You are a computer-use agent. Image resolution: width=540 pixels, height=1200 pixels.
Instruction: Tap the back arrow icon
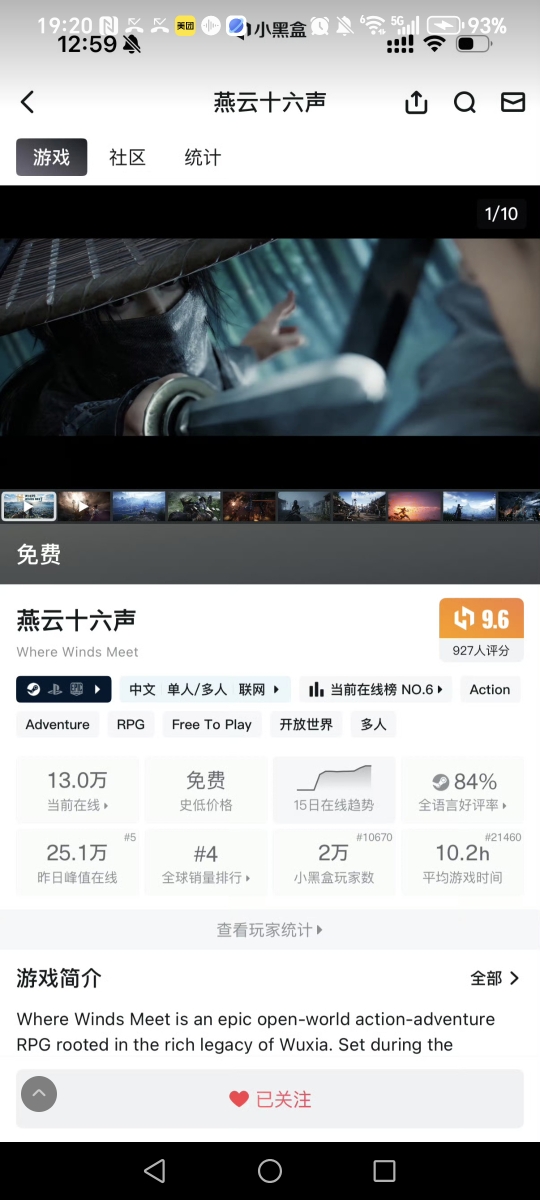tap(28, 102)
